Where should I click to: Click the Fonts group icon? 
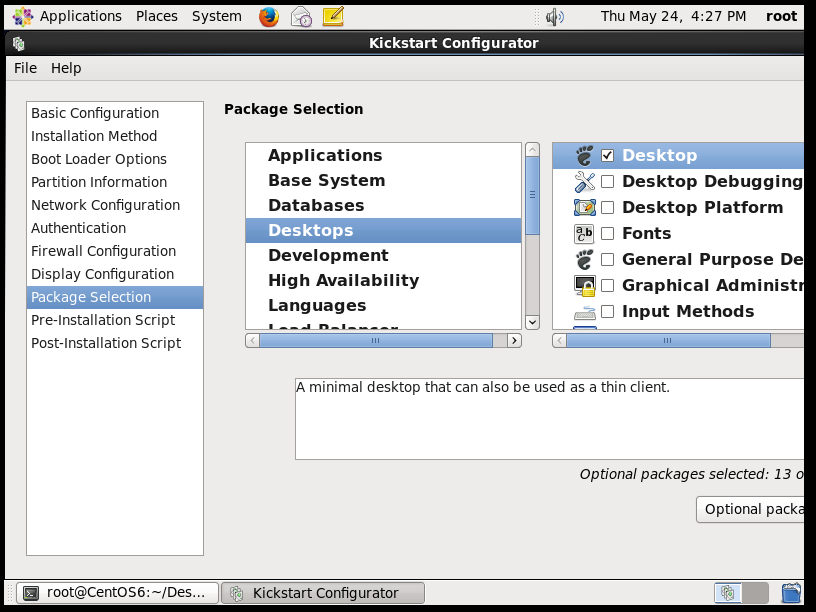coord(584,233)
